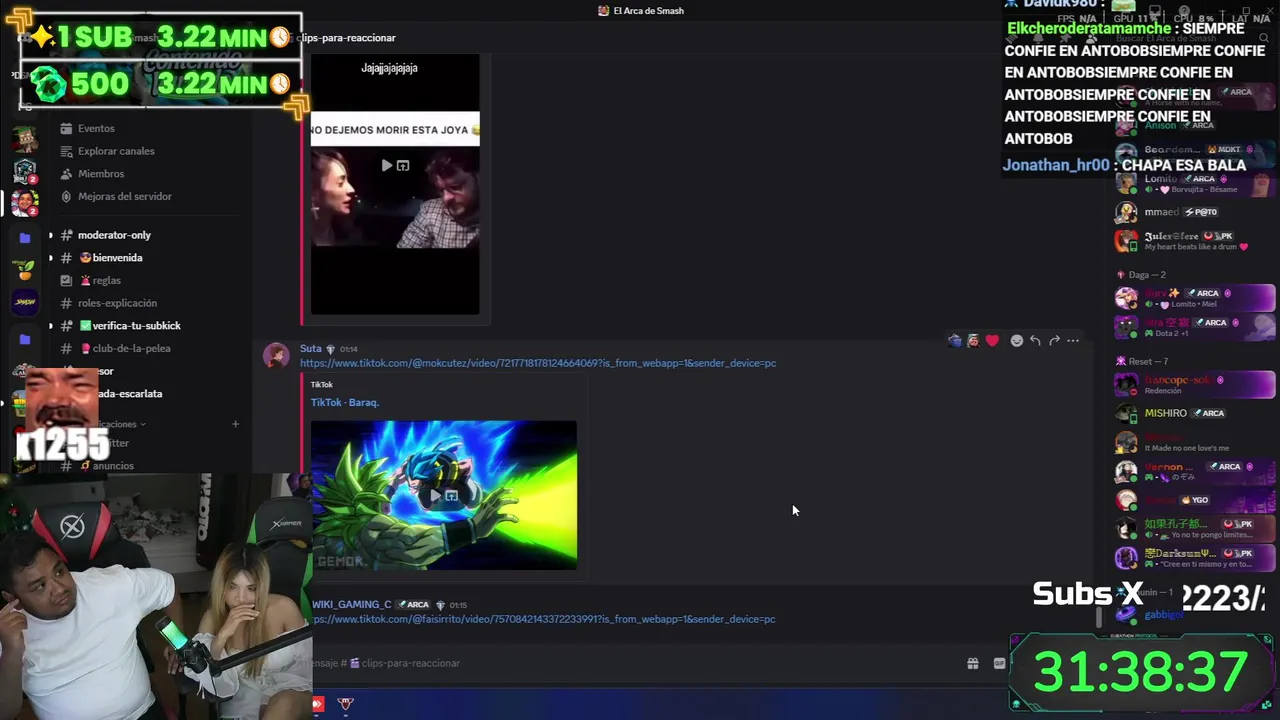React with the first quick emoji on Suta's message
The width and height of the screenshot is (1280, 720).
[x=955, y=341]
